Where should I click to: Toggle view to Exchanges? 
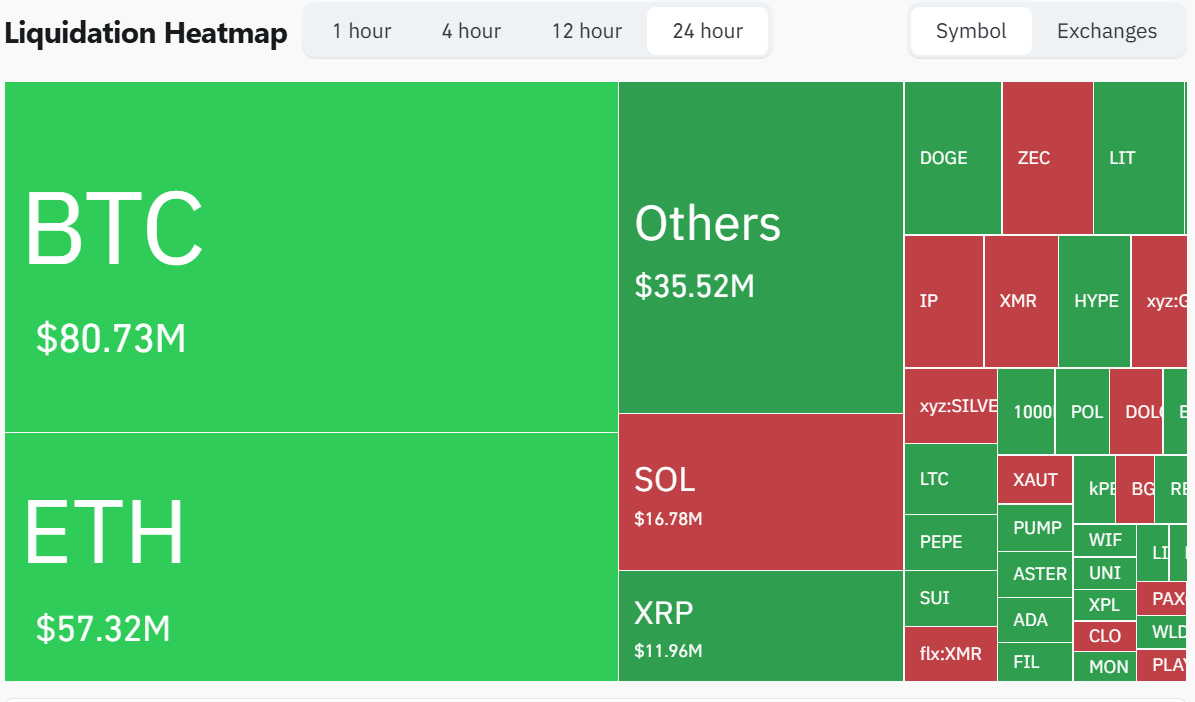click(1107, 31)
